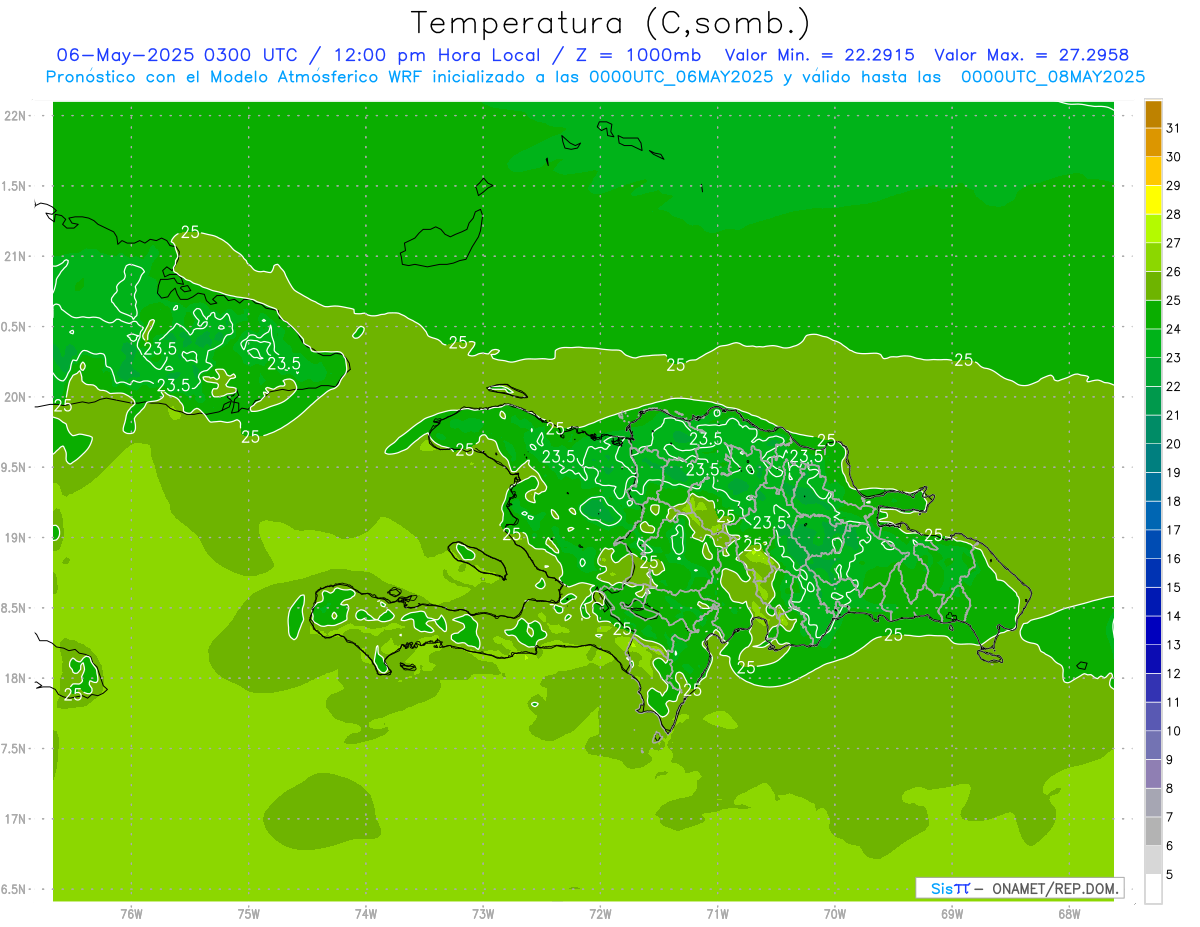
Task: Click the "18" label on the color scale
Action: point(1173,501)
